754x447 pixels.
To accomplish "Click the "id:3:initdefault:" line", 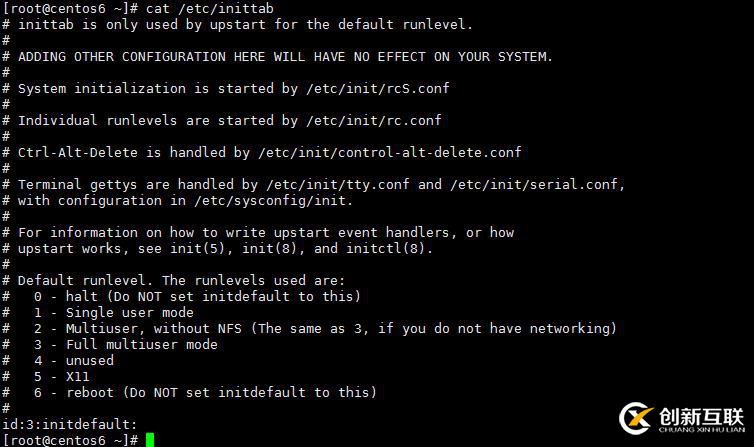I will click(70, 424).
